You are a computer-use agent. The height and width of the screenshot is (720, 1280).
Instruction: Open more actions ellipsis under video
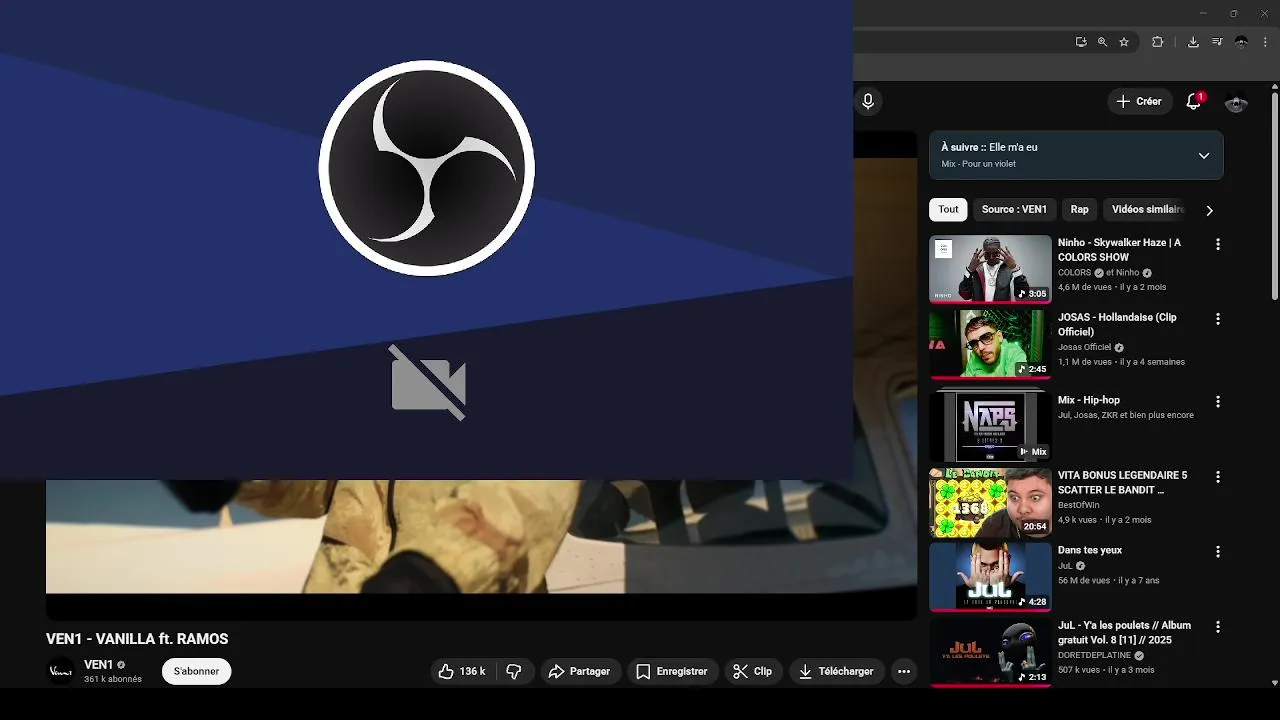pos(904,672)
